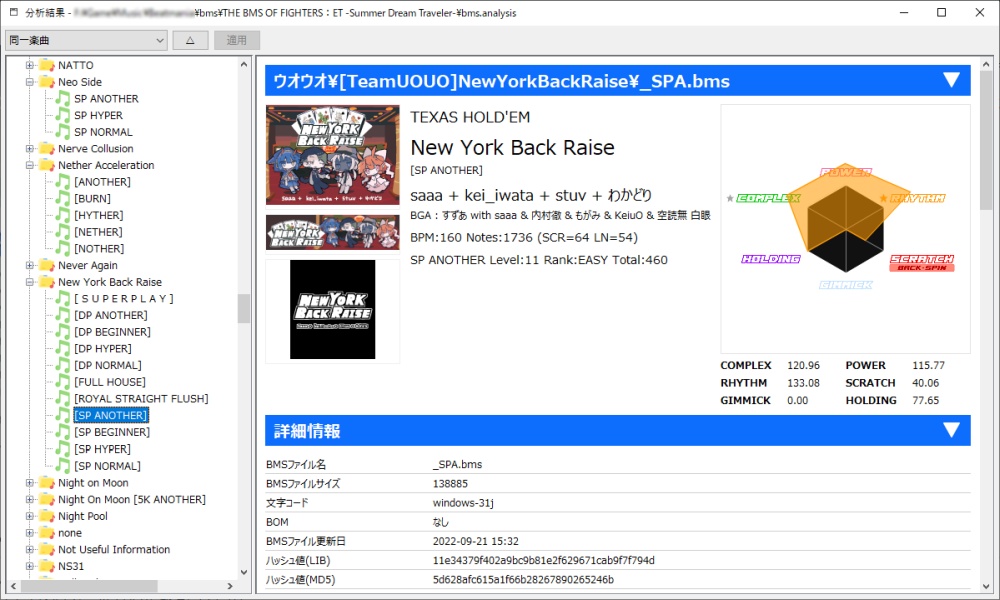Viewport: 1000px width, 600px height.
Task: Expand the Nerve Collusion folder
Action: click(x=29, y=149)
